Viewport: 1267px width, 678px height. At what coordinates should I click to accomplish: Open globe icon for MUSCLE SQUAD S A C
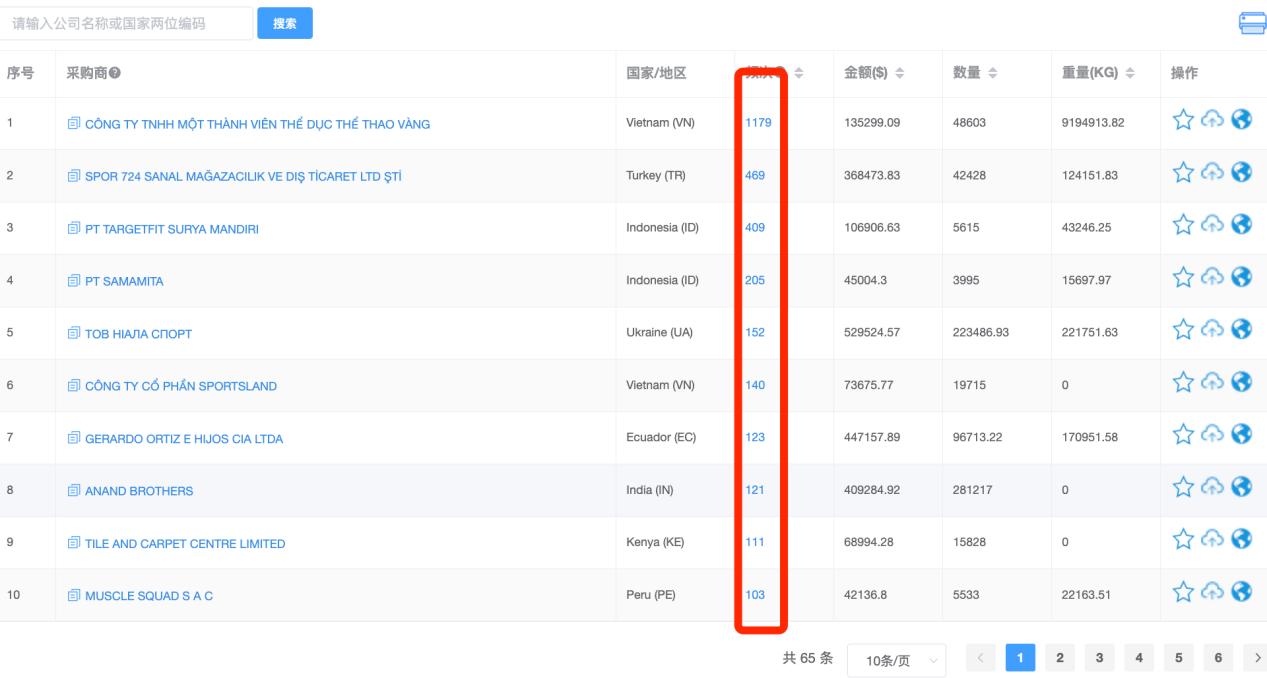coord(1243,591)
